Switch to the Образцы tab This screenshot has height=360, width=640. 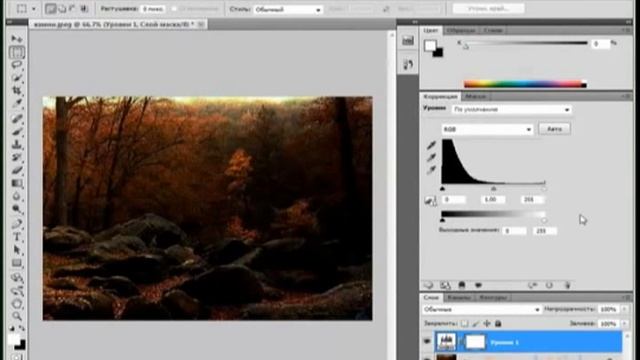[x=460, y=31]
